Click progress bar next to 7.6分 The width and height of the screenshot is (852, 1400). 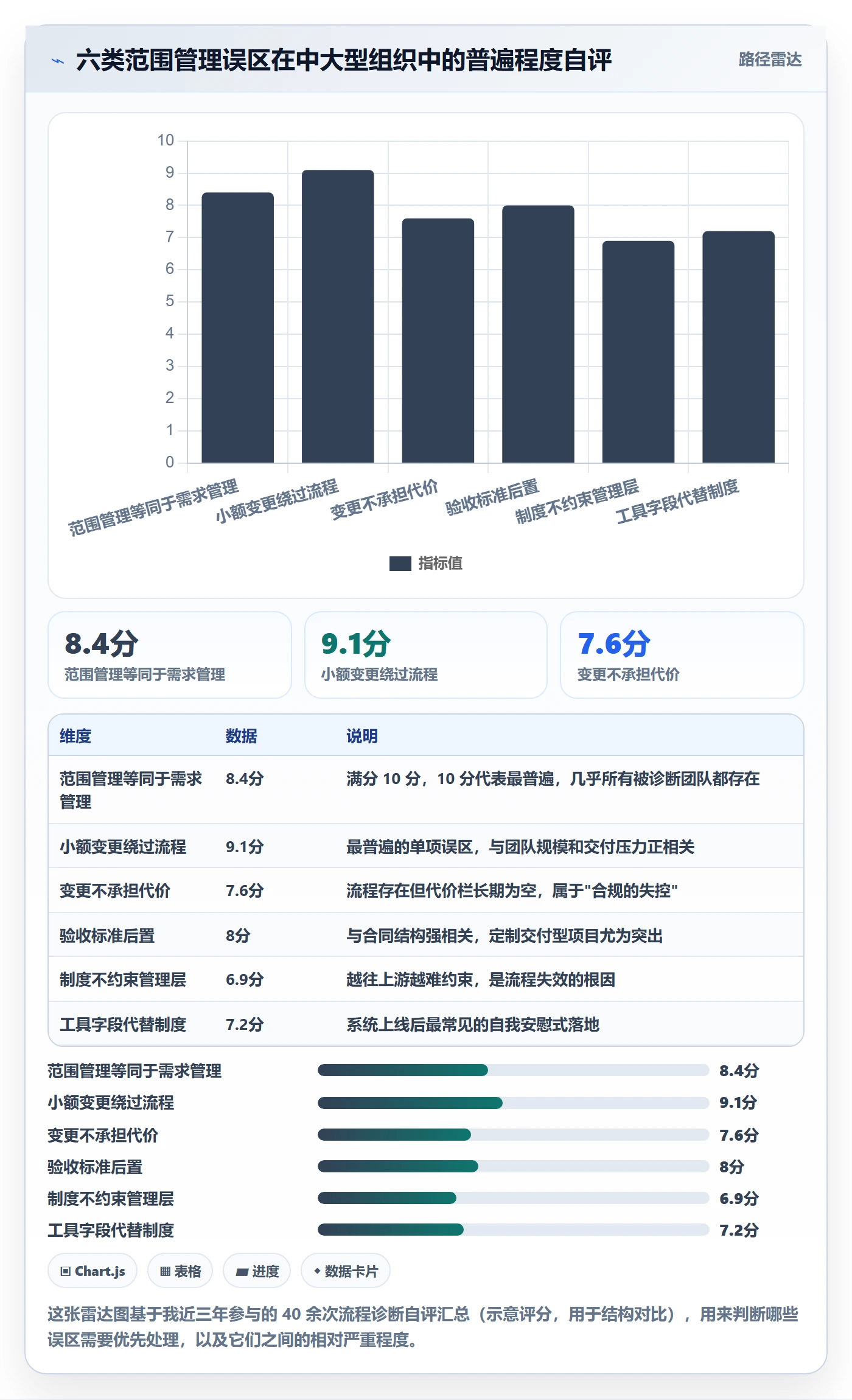pos(513,1135)
